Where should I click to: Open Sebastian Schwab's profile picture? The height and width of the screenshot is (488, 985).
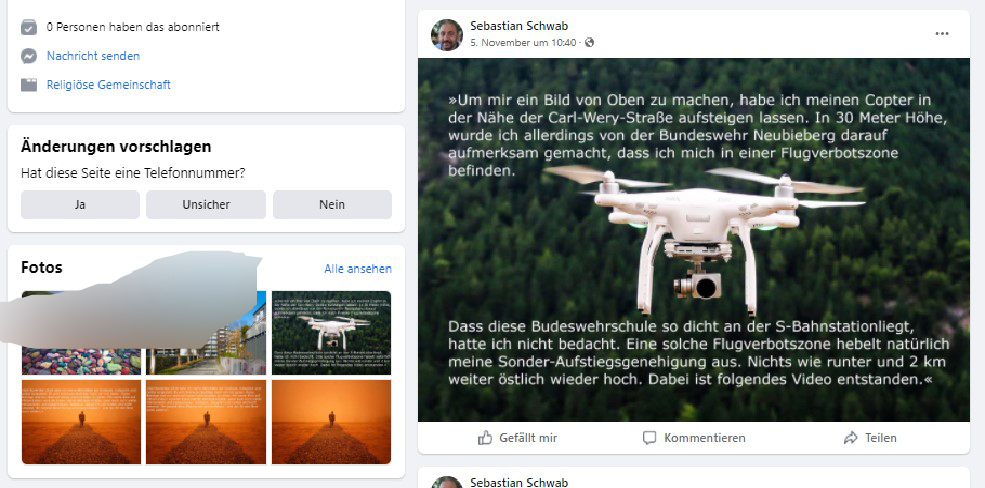pos(447,35)
